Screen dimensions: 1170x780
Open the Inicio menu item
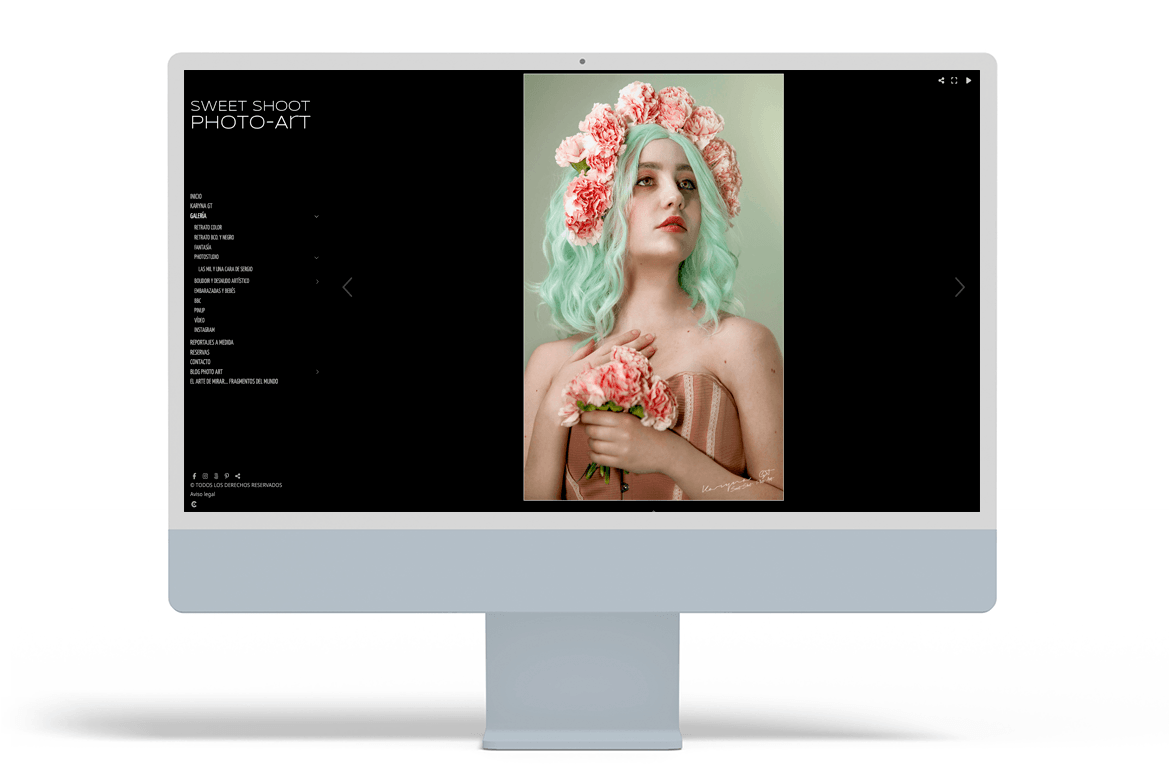pyautogui.click(x=196, y=197)
